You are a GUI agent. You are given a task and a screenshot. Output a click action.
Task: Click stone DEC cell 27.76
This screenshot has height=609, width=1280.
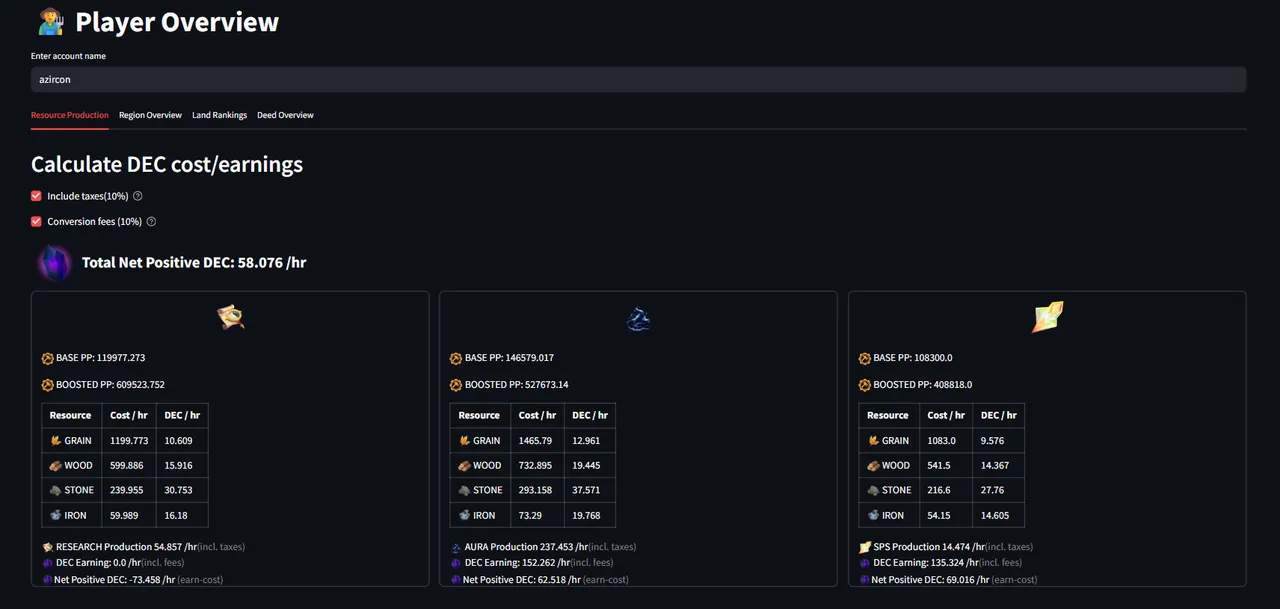click(x=999, y=490)
